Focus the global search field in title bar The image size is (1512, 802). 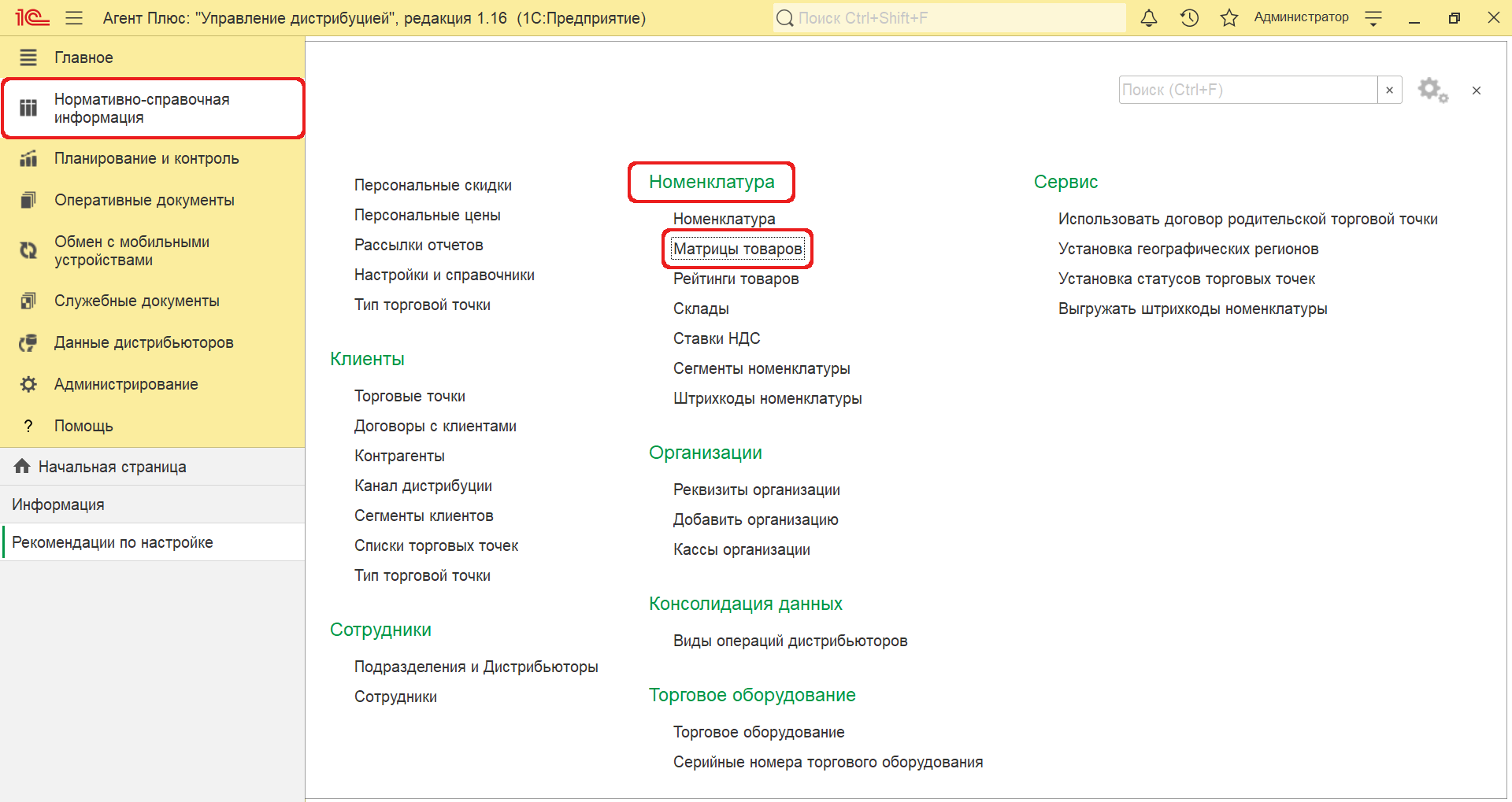pos(949,18)
